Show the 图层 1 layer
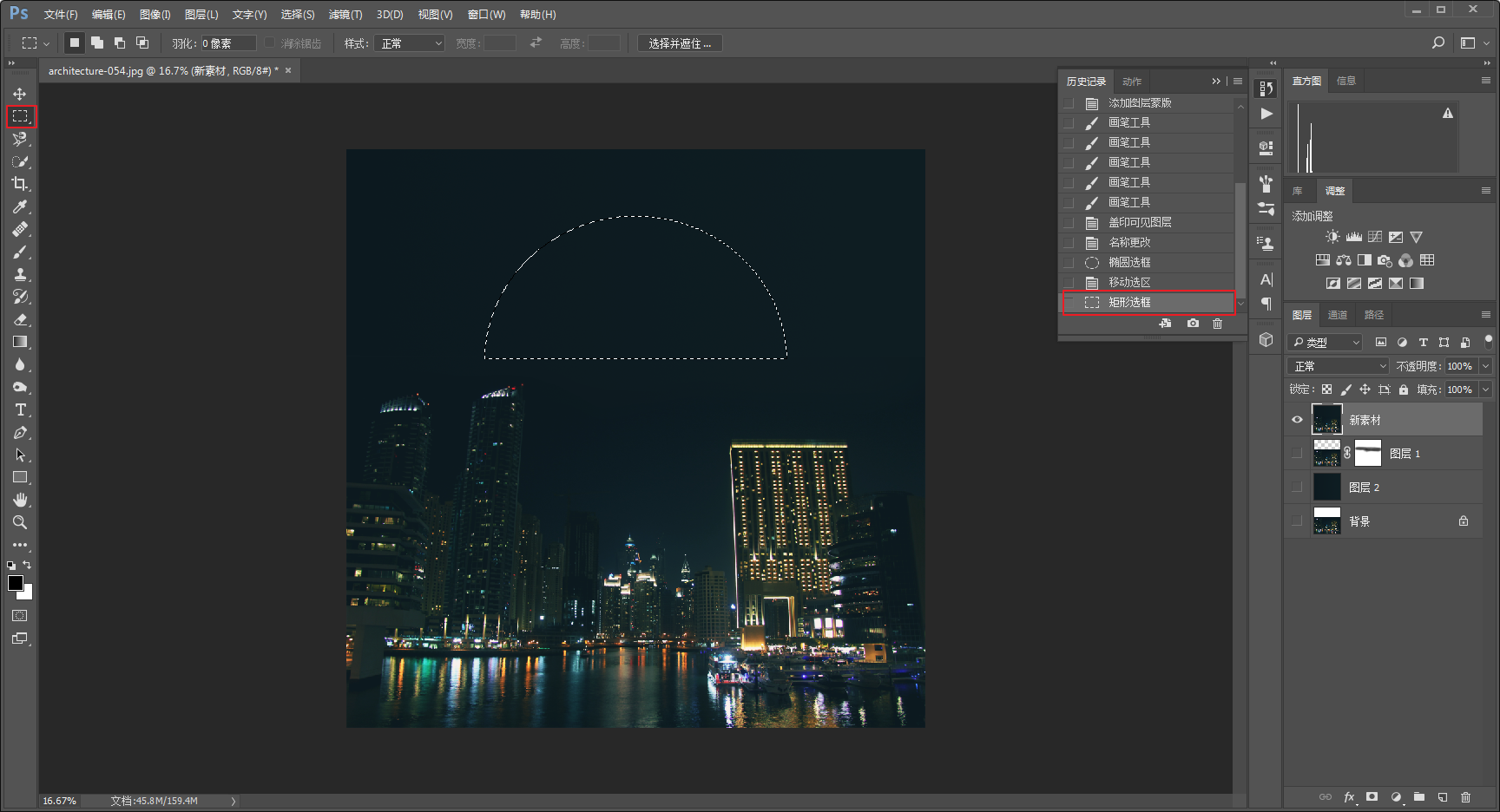The height and width of the screenshot is (812, 1500). [x=1297, y=453]
